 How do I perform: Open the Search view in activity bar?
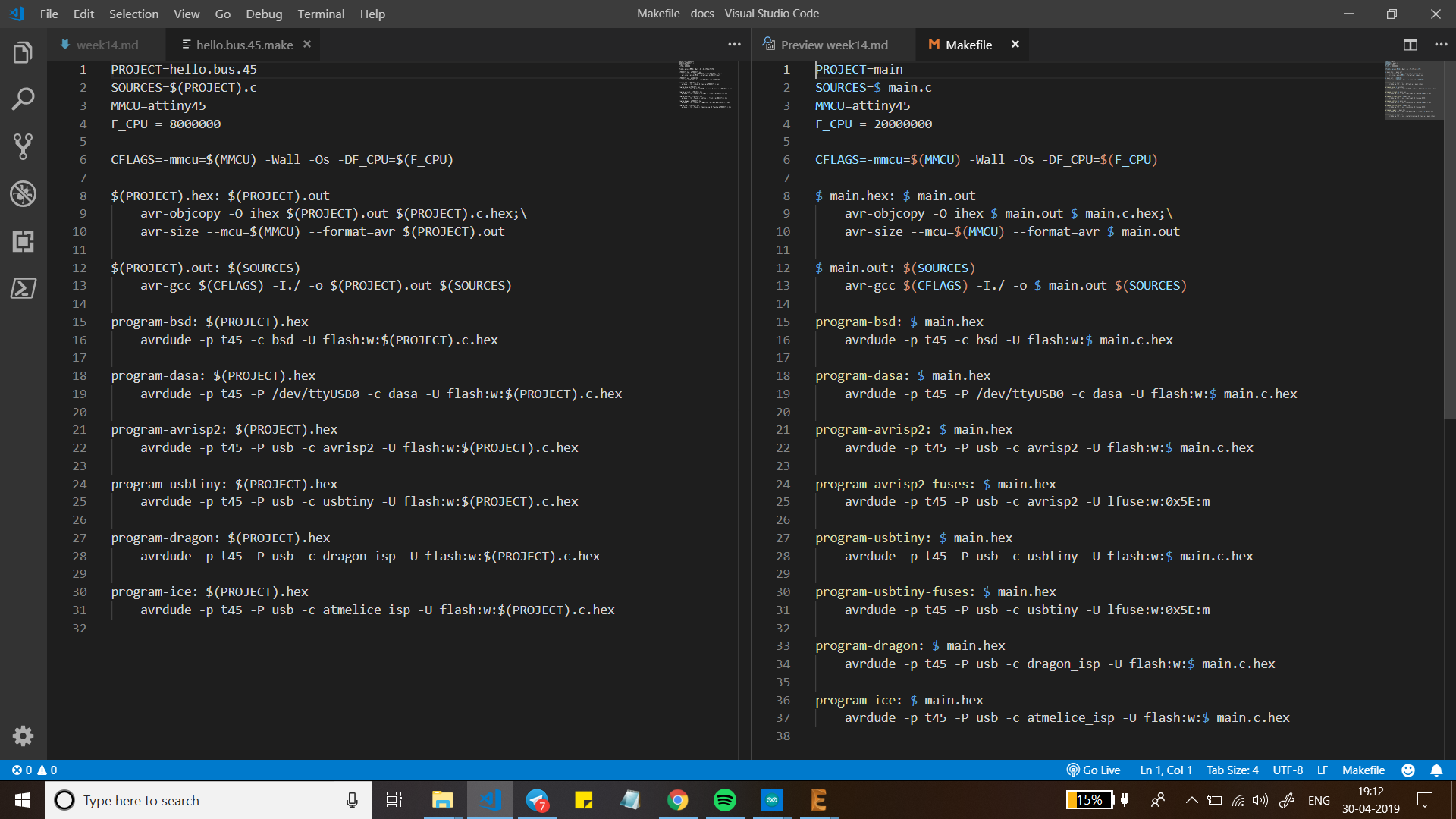point(23,99)
